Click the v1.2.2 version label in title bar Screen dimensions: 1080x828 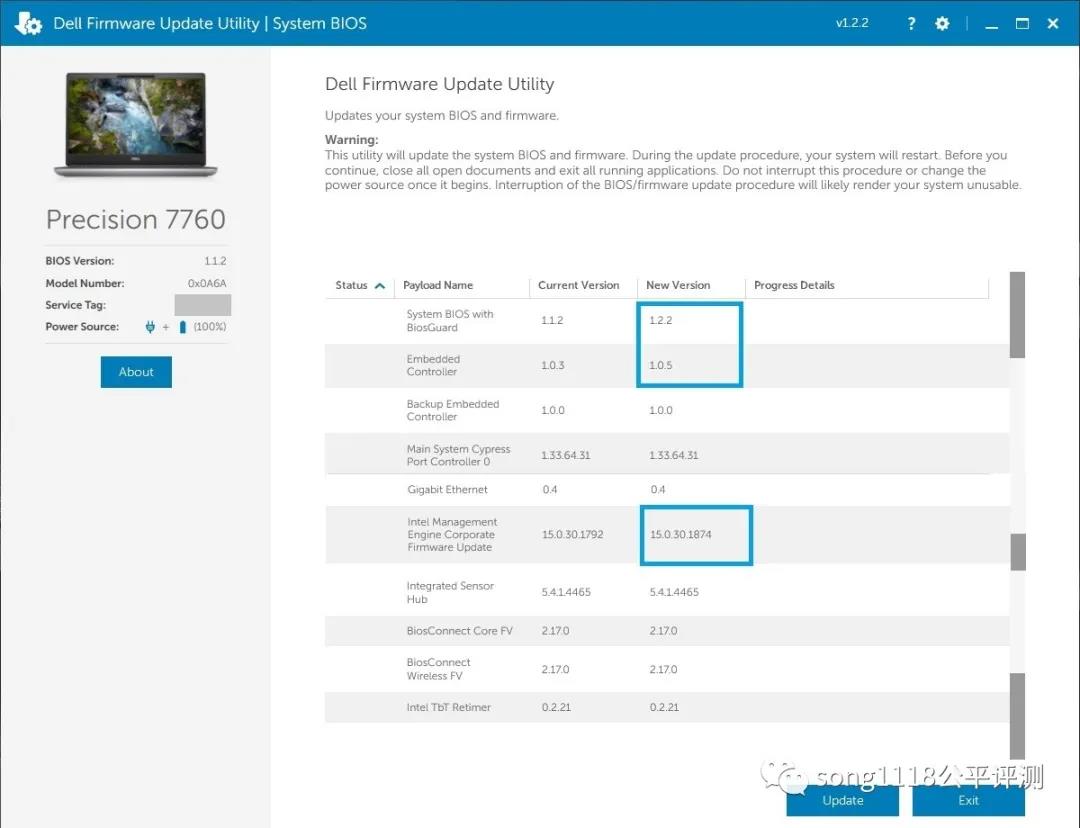[x=852, y=23]
